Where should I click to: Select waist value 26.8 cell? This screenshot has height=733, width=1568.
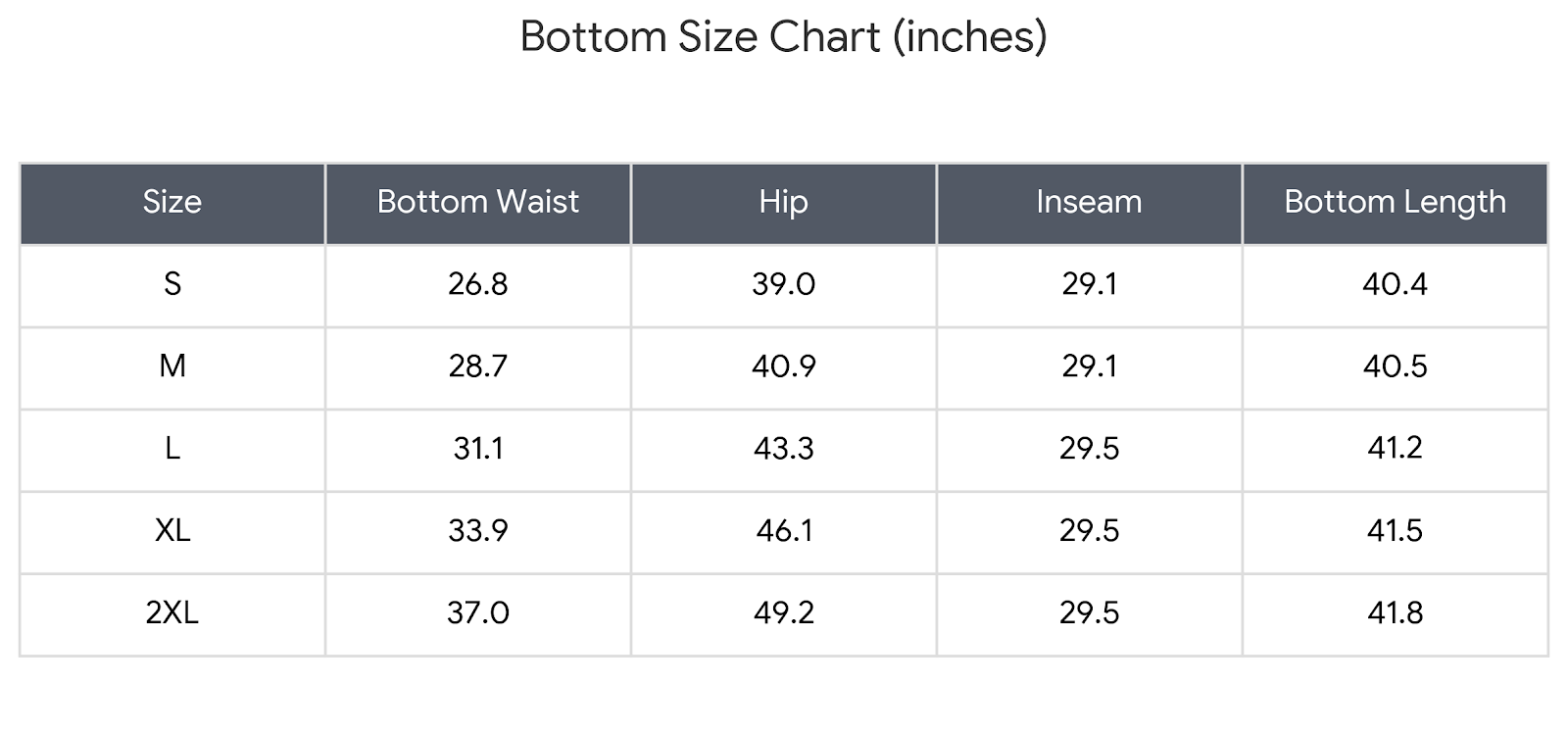coord(478,284)
